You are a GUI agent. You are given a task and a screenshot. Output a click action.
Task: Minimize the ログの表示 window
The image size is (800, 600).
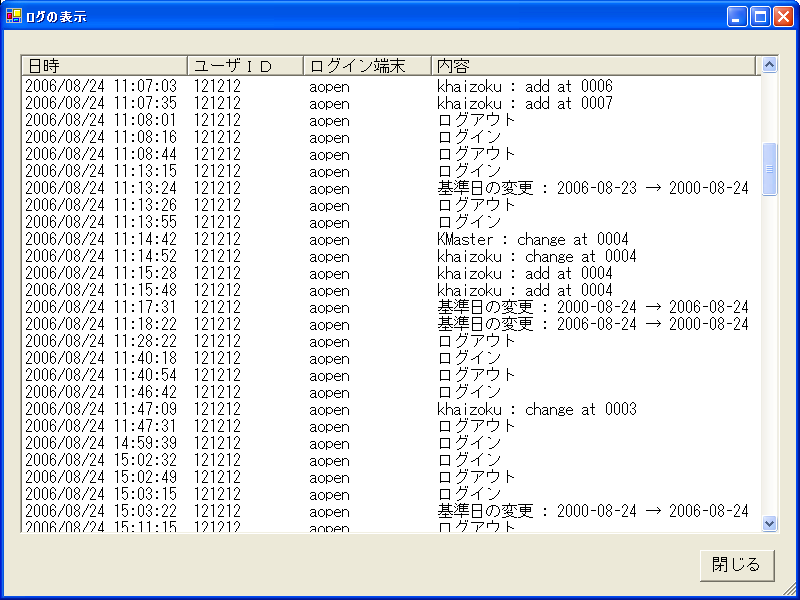[738, 16]
